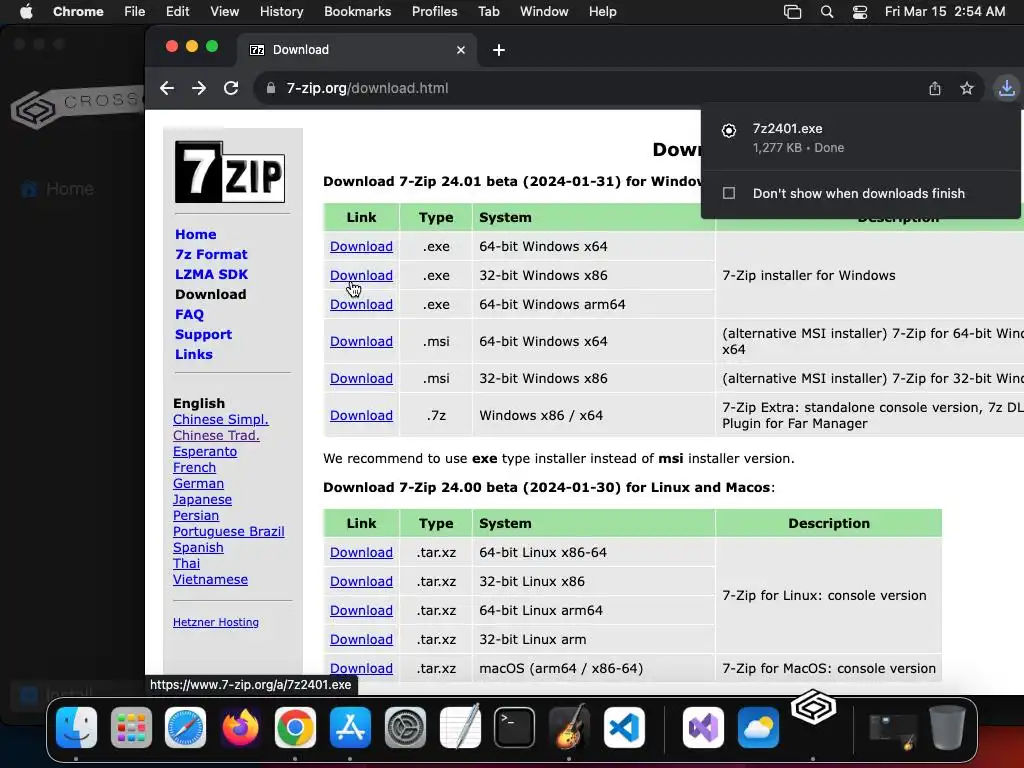
Task: Download the 64-bit Windows x64 .msi installer
Action: click(x=361, y=341)
